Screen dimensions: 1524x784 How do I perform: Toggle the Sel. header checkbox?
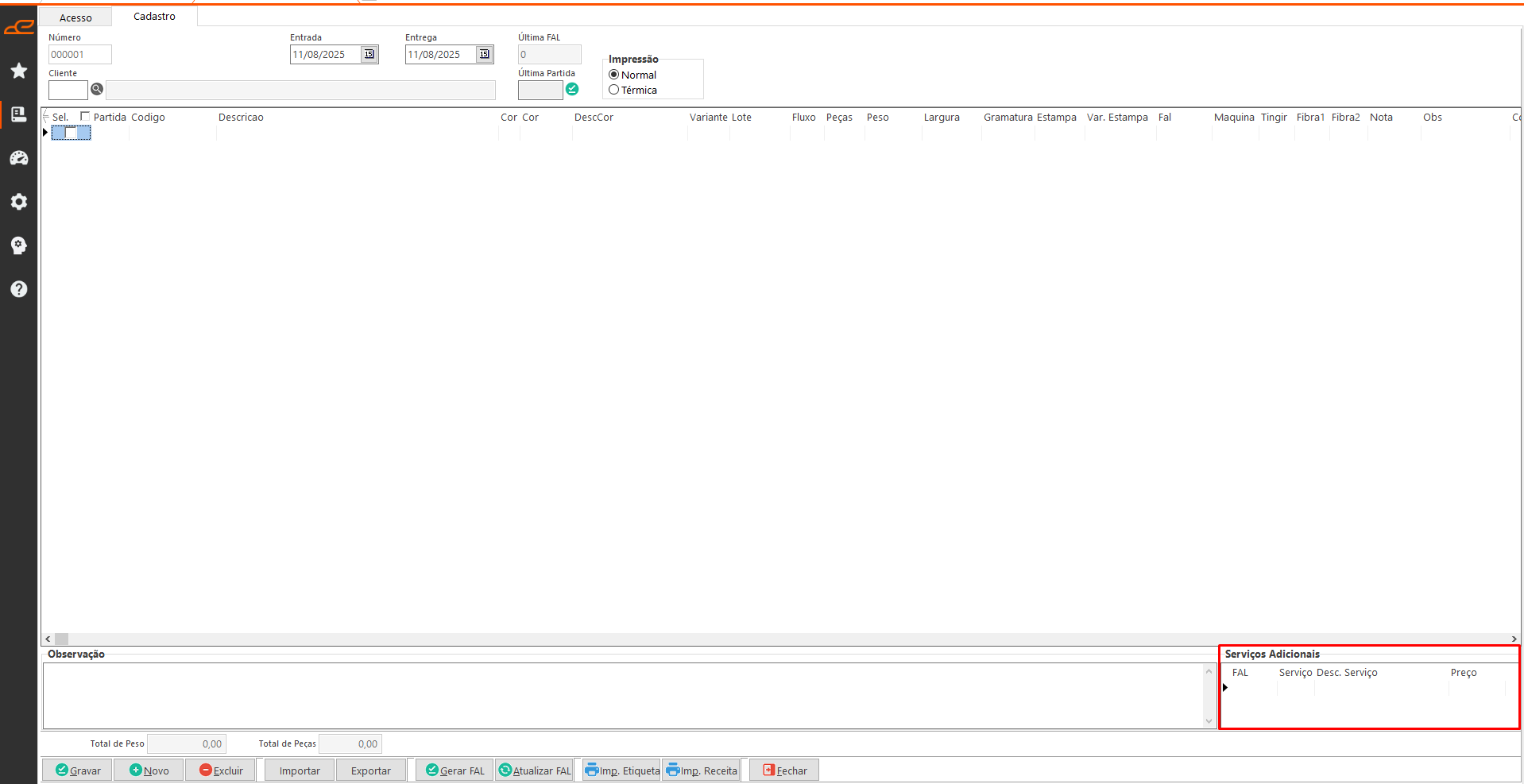click(x=85, y=117)
